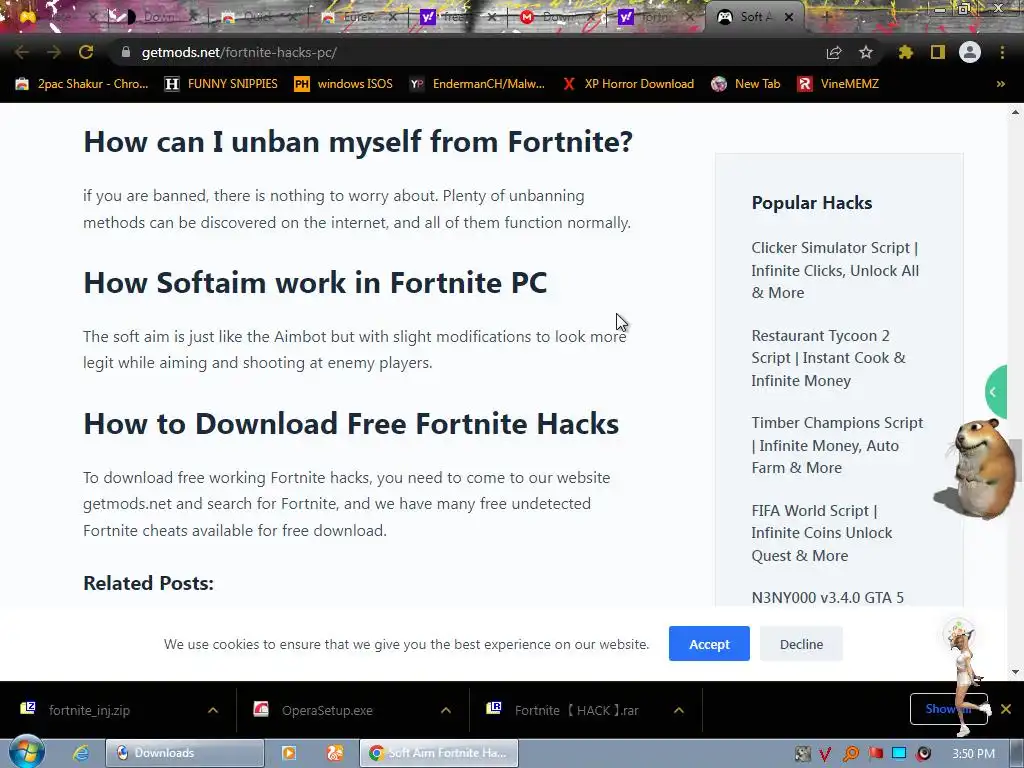Open fortnite_inj.zip download item
This screenshot has width=1024, height=768.
pyautogui.click(x=89, y=710)
